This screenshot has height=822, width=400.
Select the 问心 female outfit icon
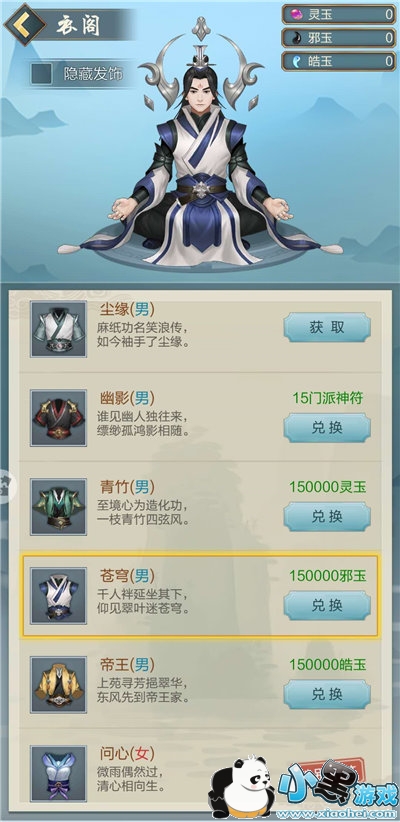pyautogui.click(x=58, y=773)
